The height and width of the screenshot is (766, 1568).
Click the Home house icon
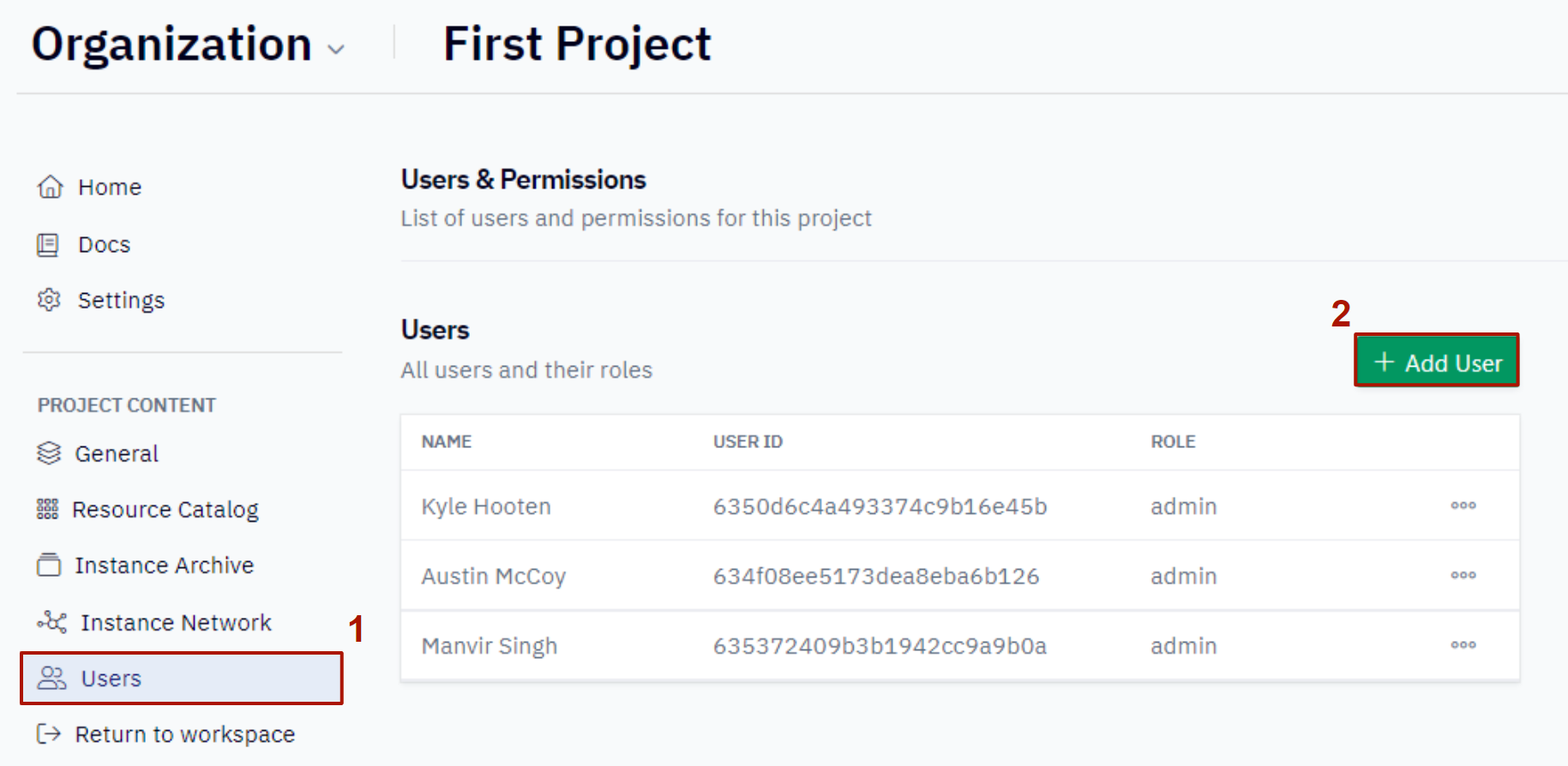pos(51,187)
